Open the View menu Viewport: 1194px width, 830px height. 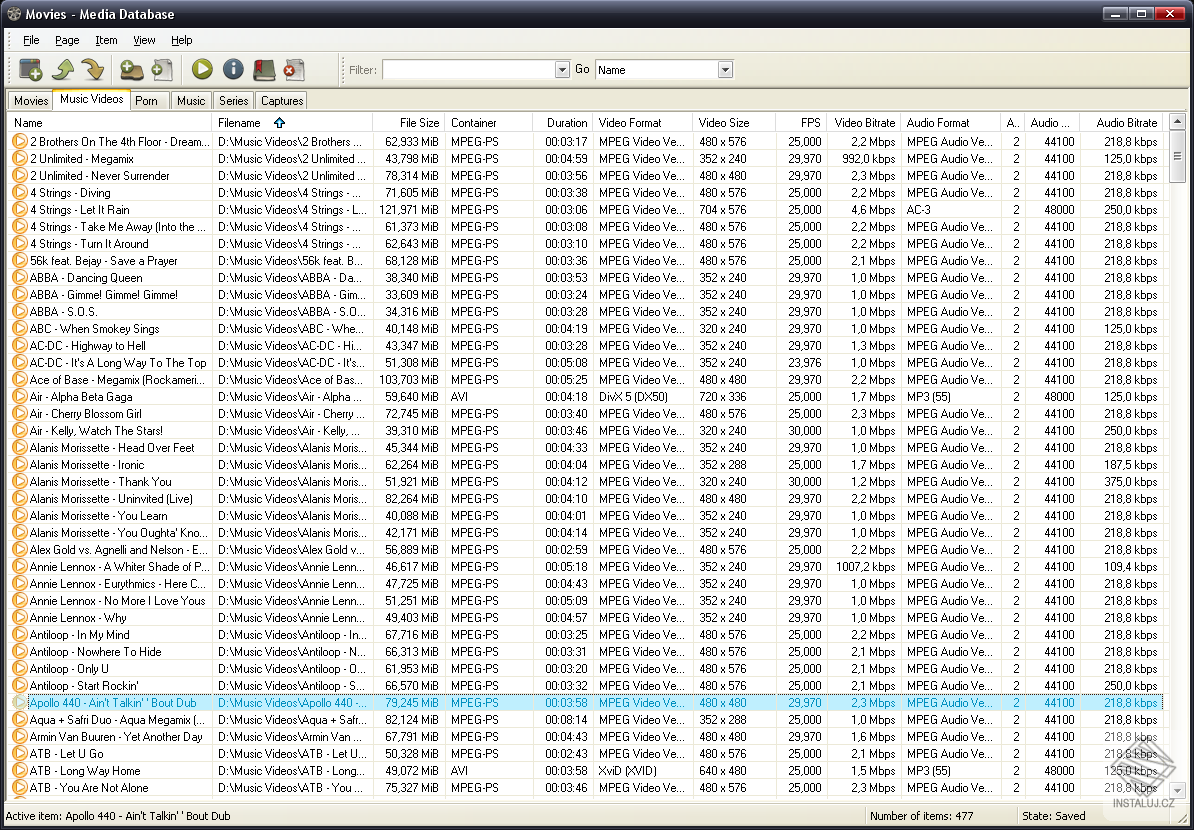pos(144,40)
